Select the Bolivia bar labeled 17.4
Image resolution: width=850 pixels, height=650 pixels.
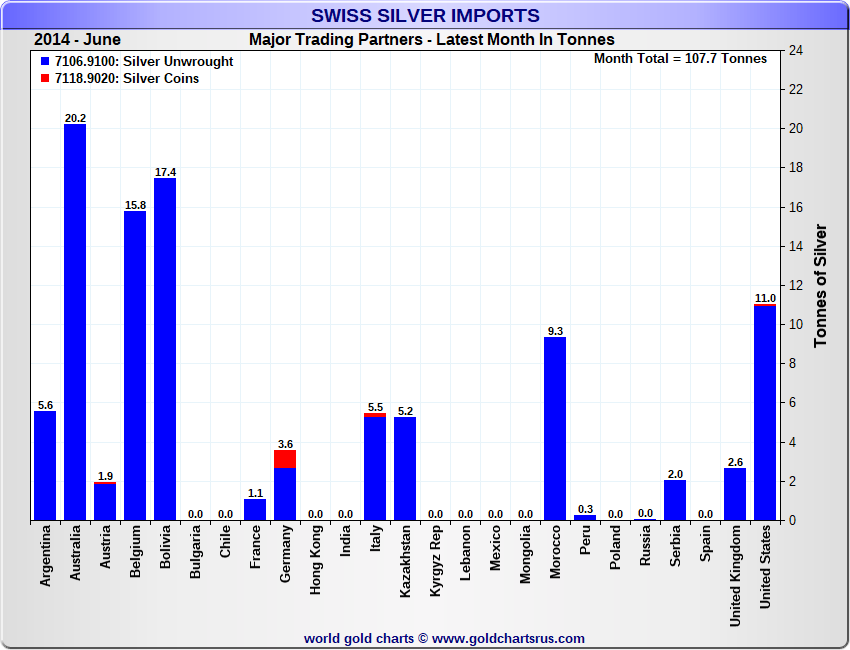(165, 350)
